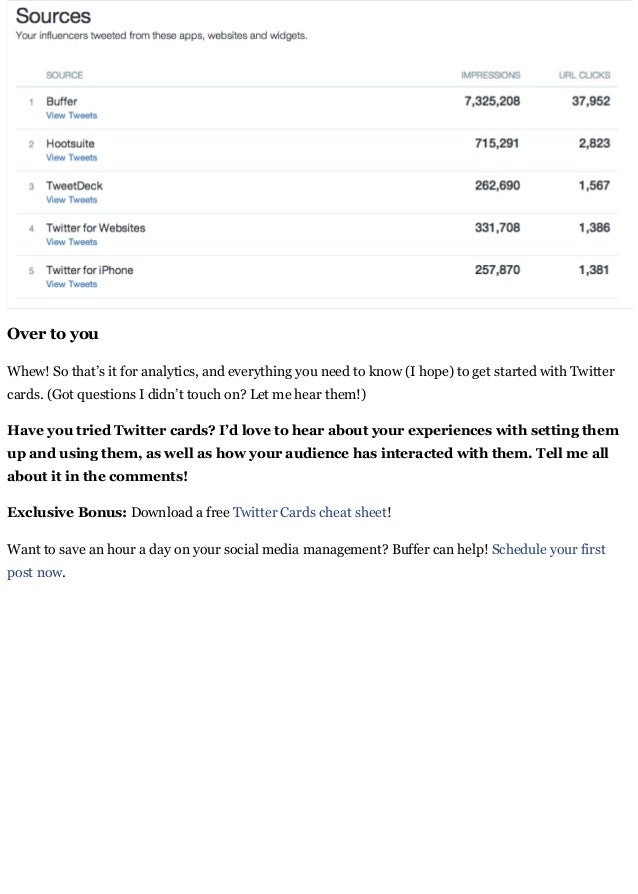Sort by the URL CLICKS column header
The image size is (638, 894).
tap(584, 75)
